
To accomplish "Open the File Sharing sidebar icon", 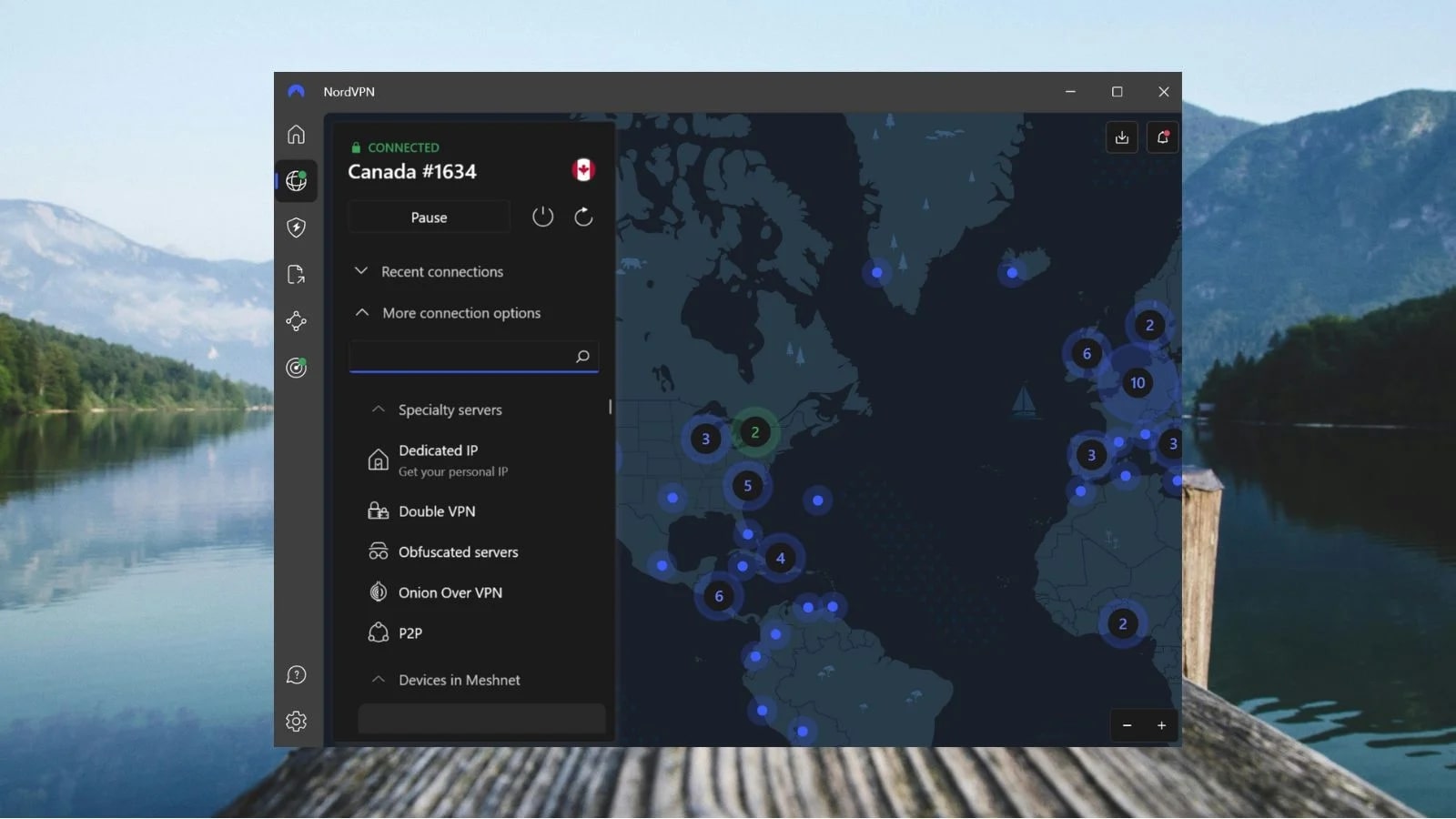I will (296, 274).
